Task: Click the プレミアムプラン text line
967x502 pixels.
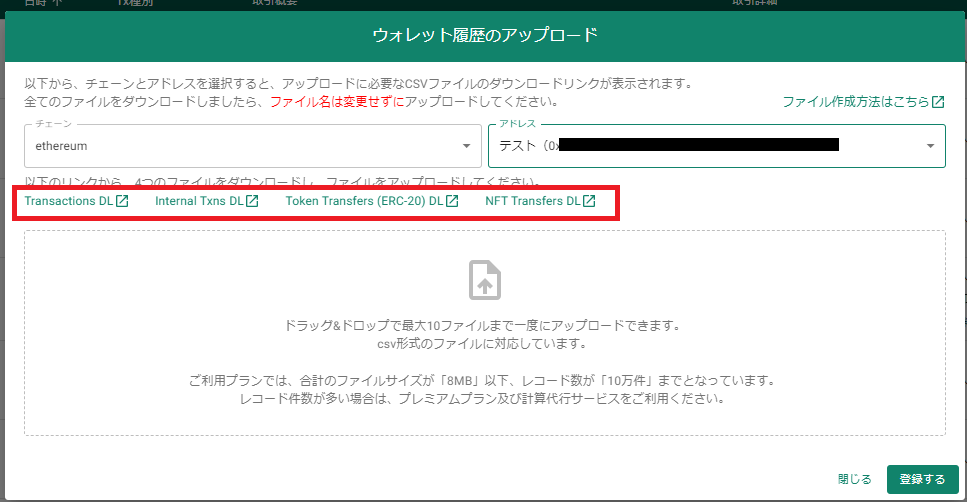Action: tap(482, 398)
